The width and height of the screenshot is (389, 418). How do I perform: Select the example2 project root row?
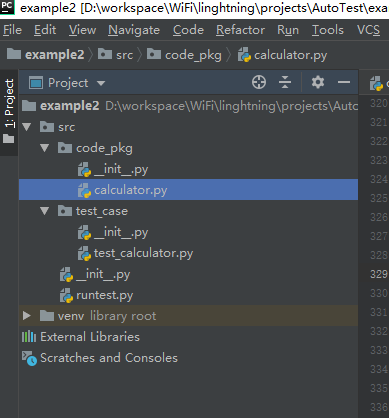(x=188, y=106)
